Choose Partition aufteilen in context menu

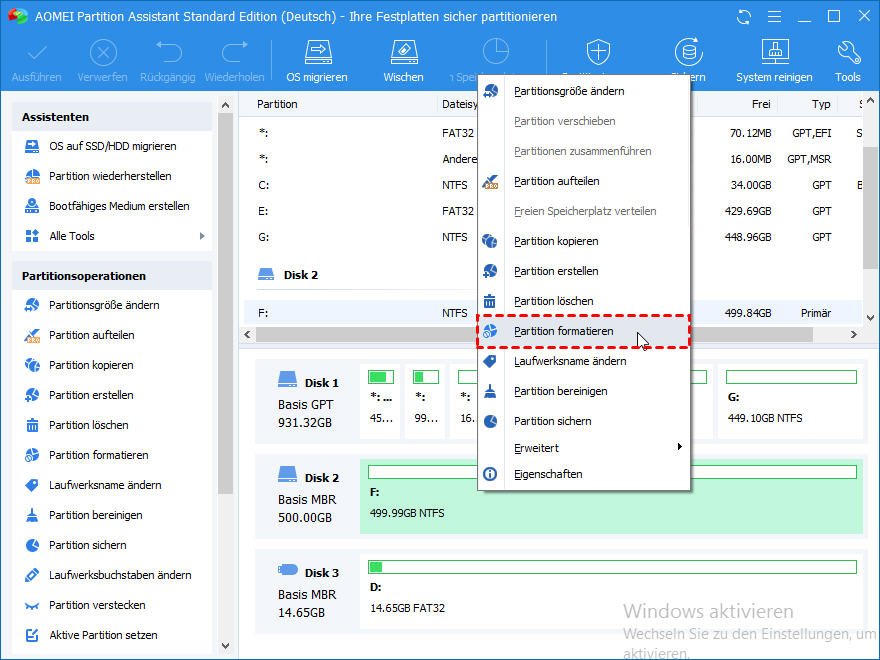pos(584,181)
